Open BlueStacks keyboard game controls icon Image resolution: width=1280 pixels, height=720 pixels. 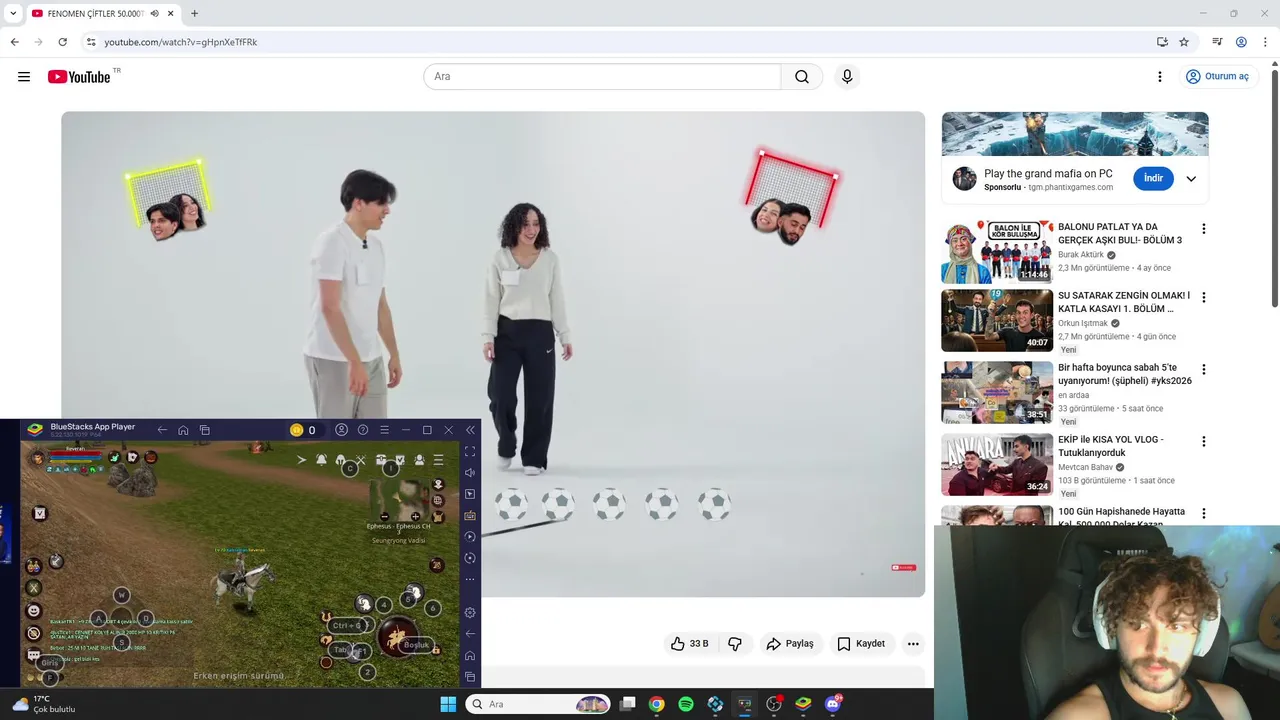pyautogui.click(x=470, y=516)
